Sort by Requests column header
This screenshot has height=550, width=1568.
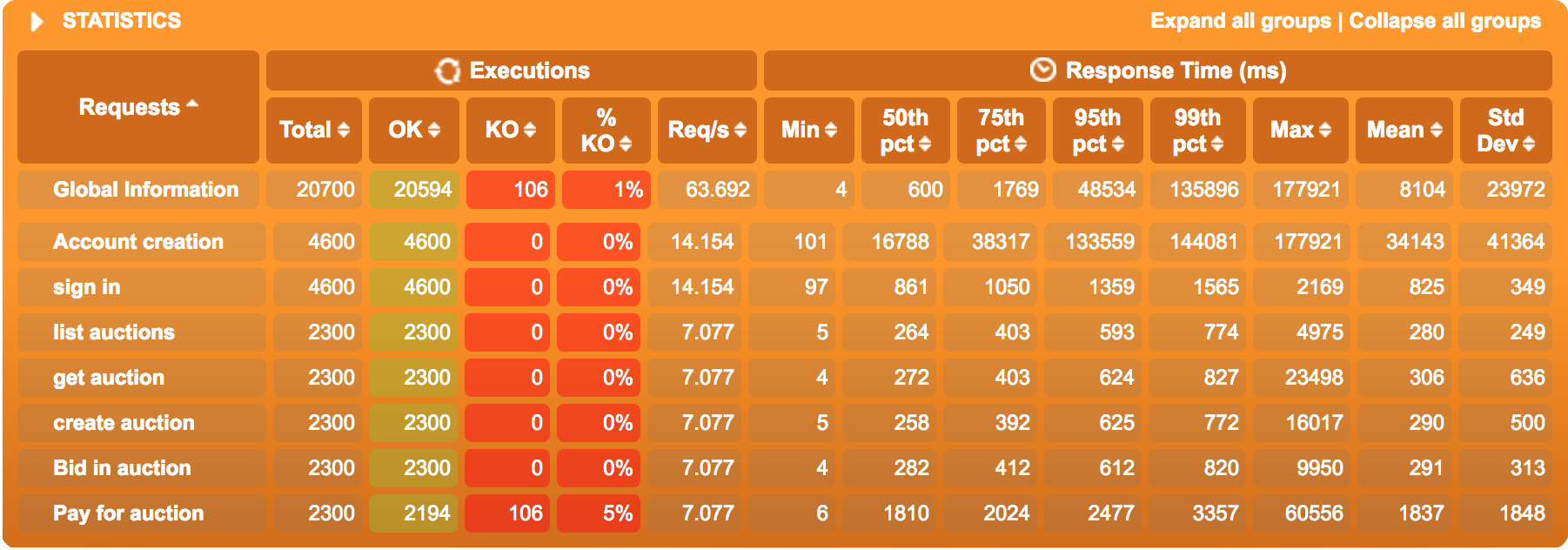click(138, 107)
